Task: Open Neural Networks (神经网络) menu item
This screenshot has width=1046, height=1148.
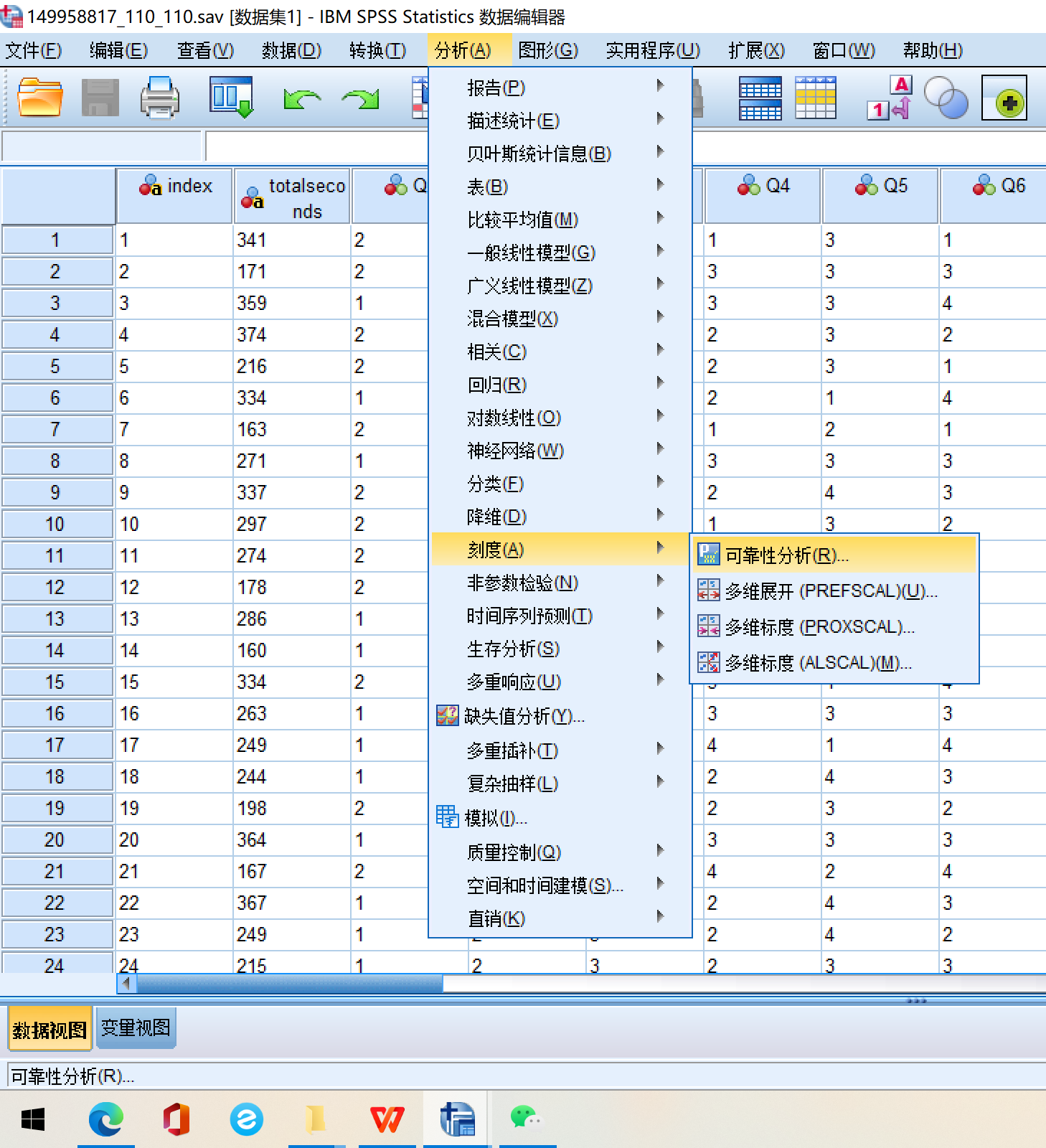Action: [x=560, y=451]
